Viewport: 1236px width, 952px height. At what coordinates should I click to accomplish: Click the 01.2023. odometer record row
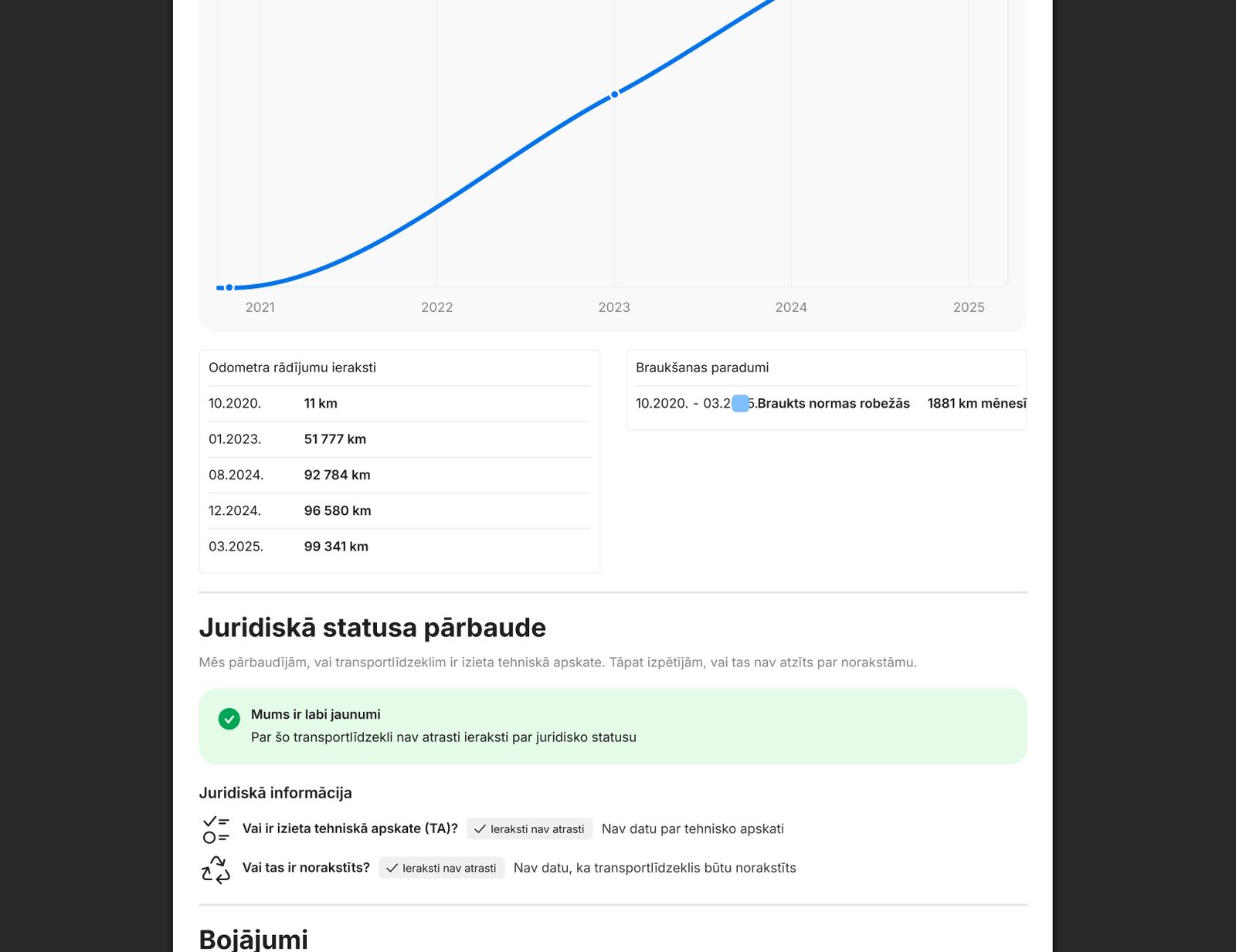pos(399,439)
